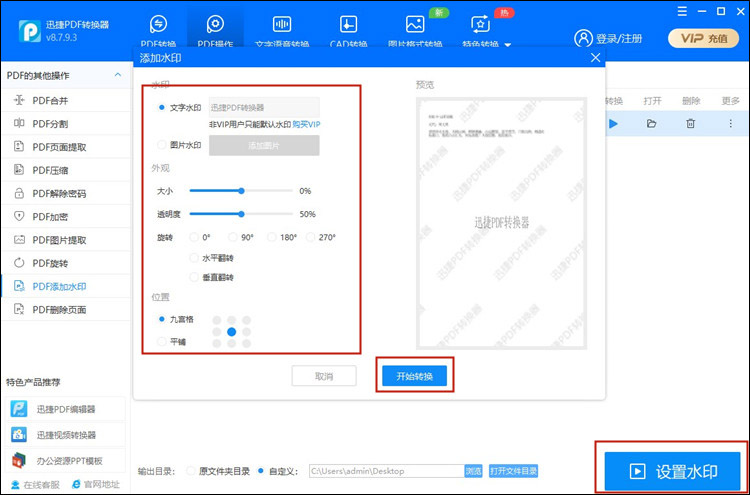Click the watermark text input field

(264, 108)
